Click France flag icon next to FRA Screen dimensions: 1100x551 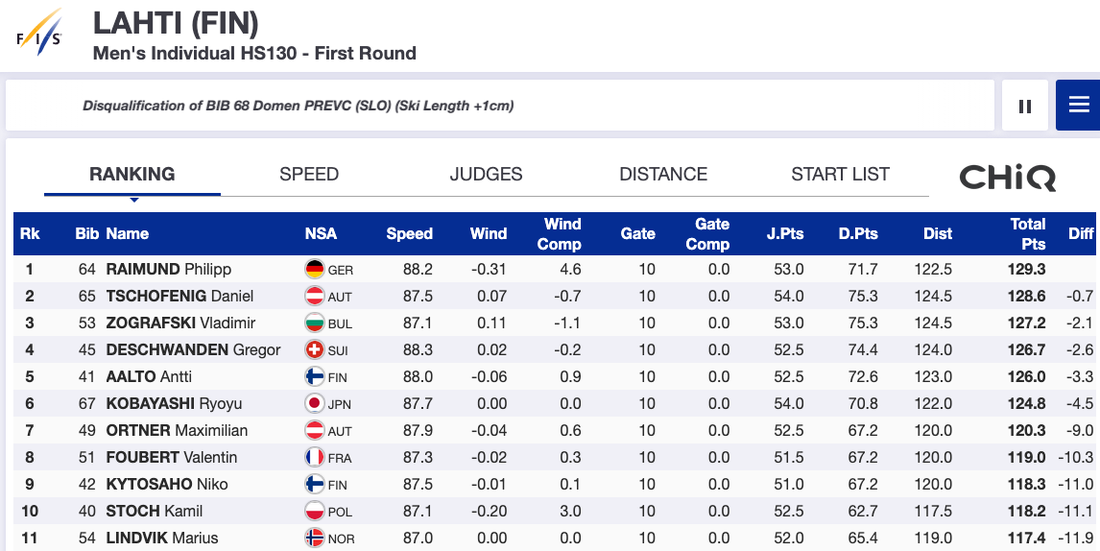coord(315,458)
